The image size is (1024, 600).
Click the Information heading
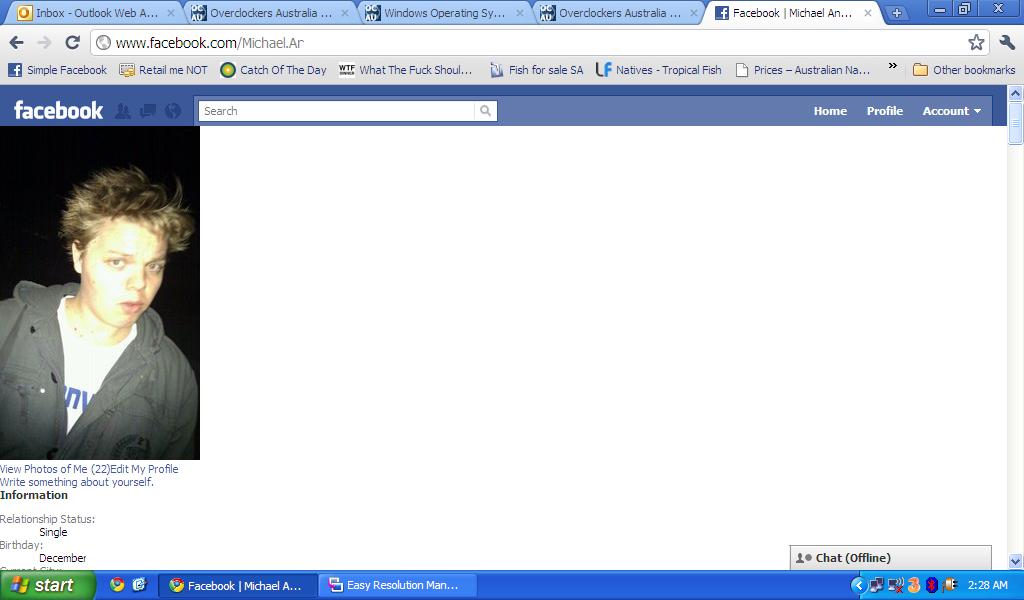pyautogui.click(x=34, y=495)
